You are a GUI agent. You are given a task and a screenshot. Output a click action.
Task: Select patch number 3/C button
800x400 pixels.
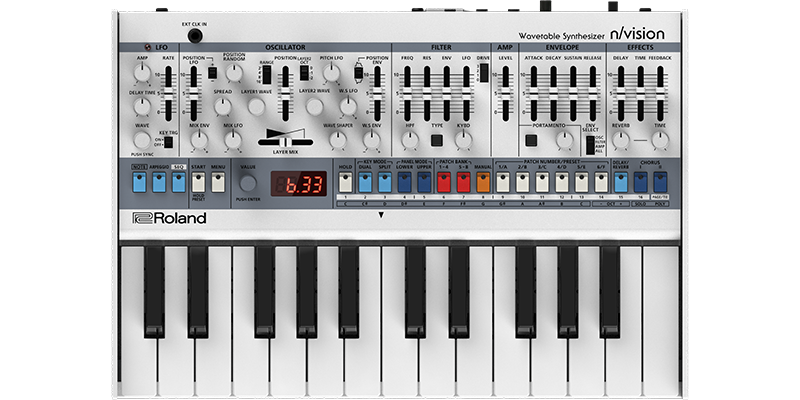[542, 182]
